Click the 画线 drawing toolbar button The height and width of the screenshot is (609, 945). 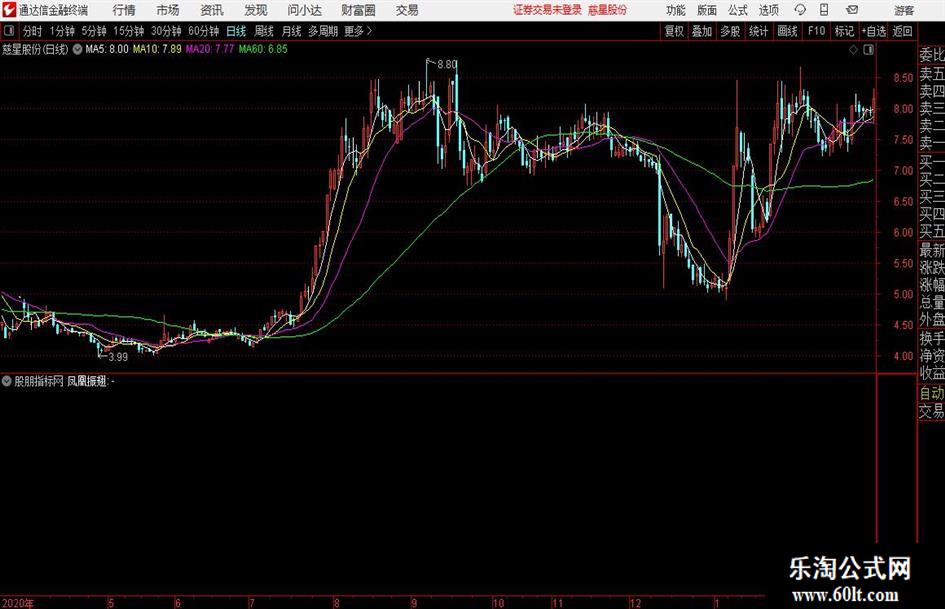click(x=787, y=31)
